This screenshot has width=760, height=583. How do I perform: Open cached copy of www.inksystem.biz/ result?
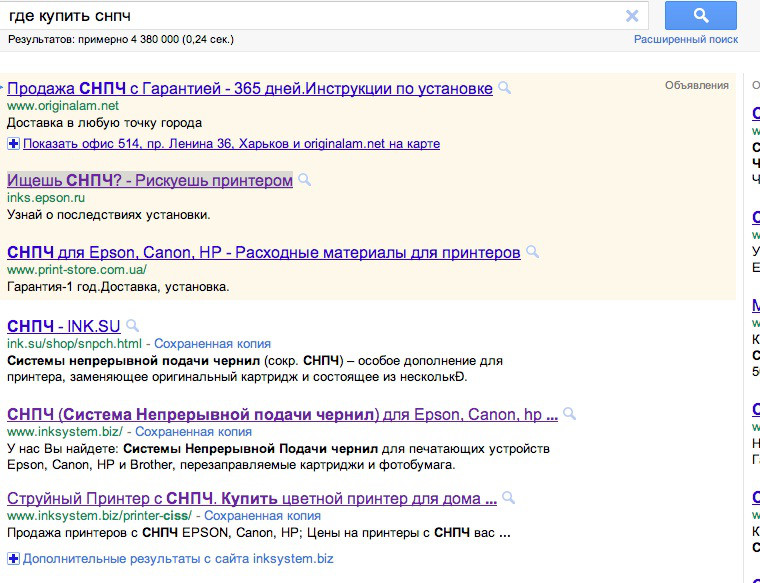click(x=193, y=431)
